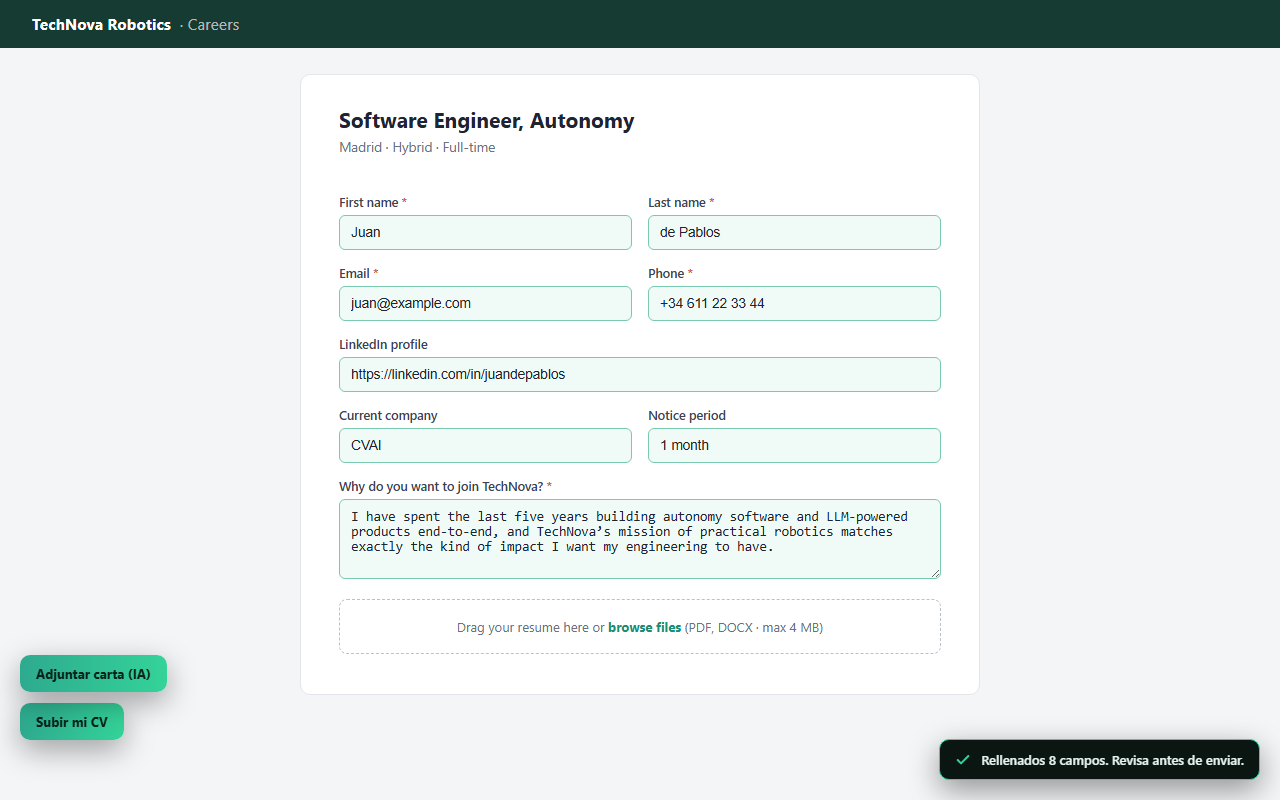Click the TechNova Robotics brand name
This screenshot has width=1280, height=800.
[x=101, y=24]
